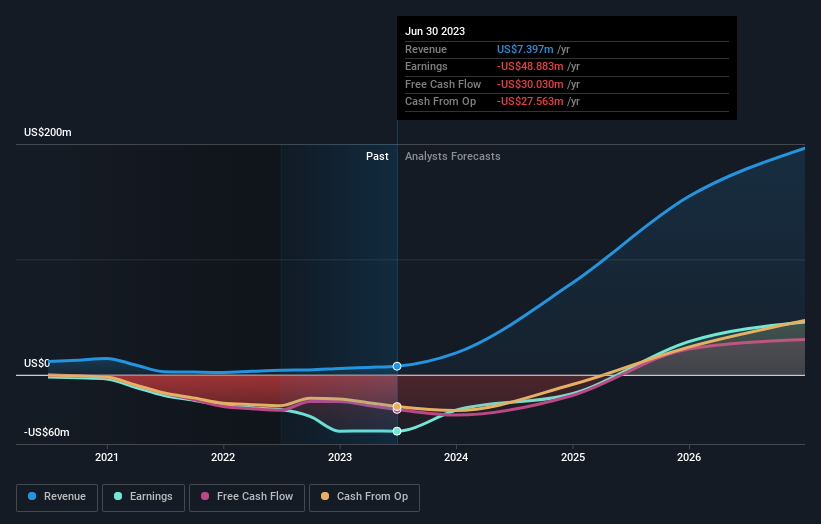Click the -US$60m y-axis label
The width and height of the screenshot is (821, 524).
(x=47, y=432)
